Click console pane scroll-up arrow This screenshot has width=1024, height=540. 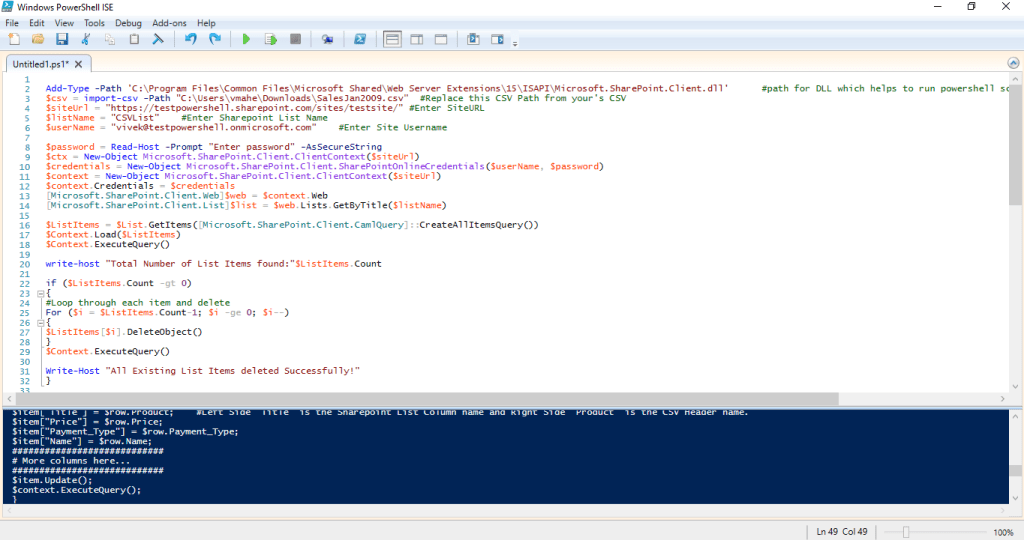pos(1015,417)
